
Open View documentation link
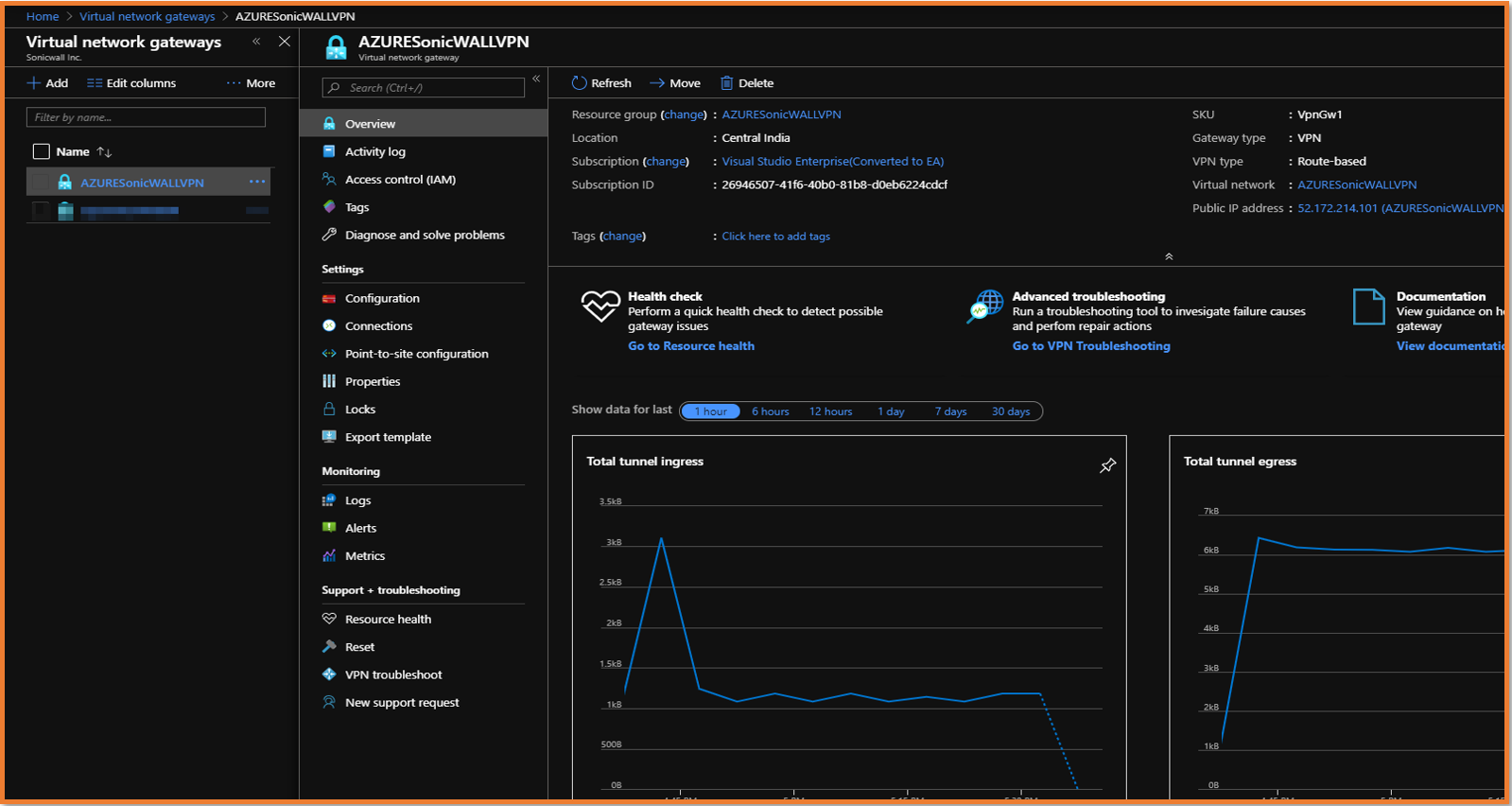point(1451,346)
